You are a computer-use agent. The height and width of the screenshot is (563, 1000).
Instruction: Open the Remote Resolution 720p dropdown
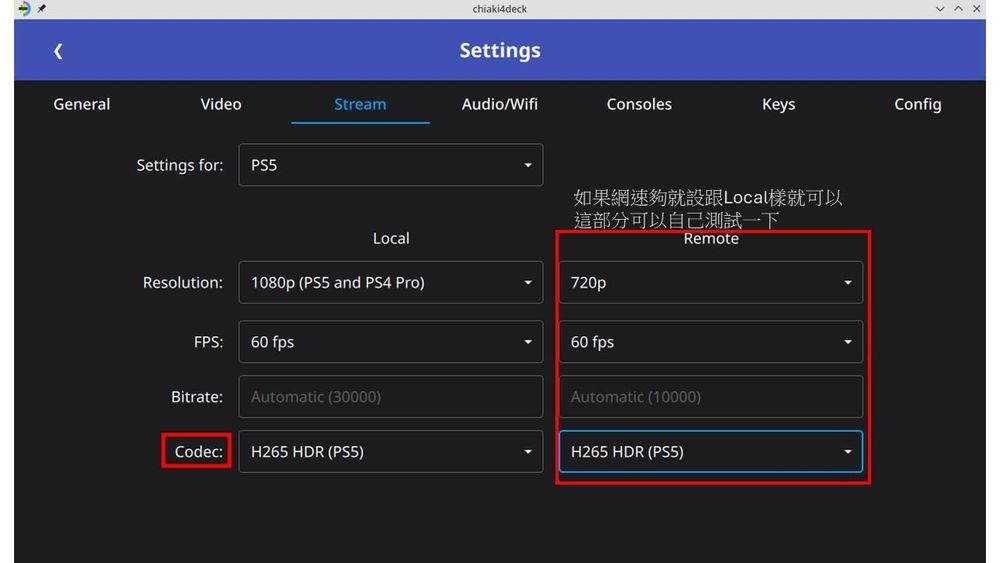click(710, 283)
